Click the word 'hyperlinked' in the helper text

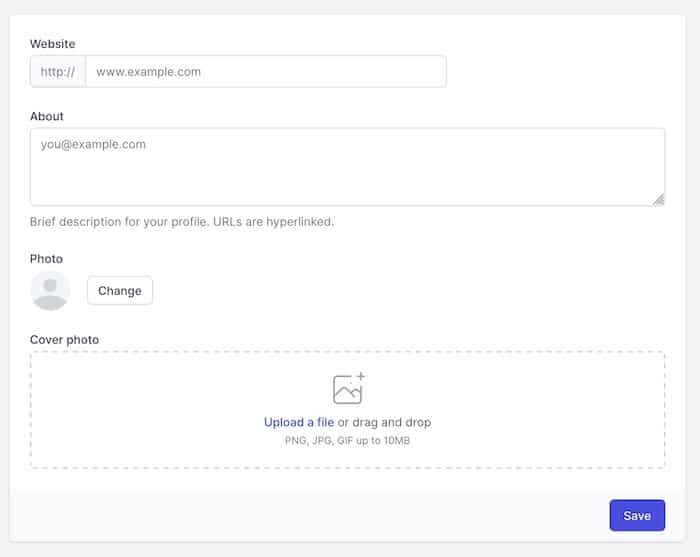300,222
